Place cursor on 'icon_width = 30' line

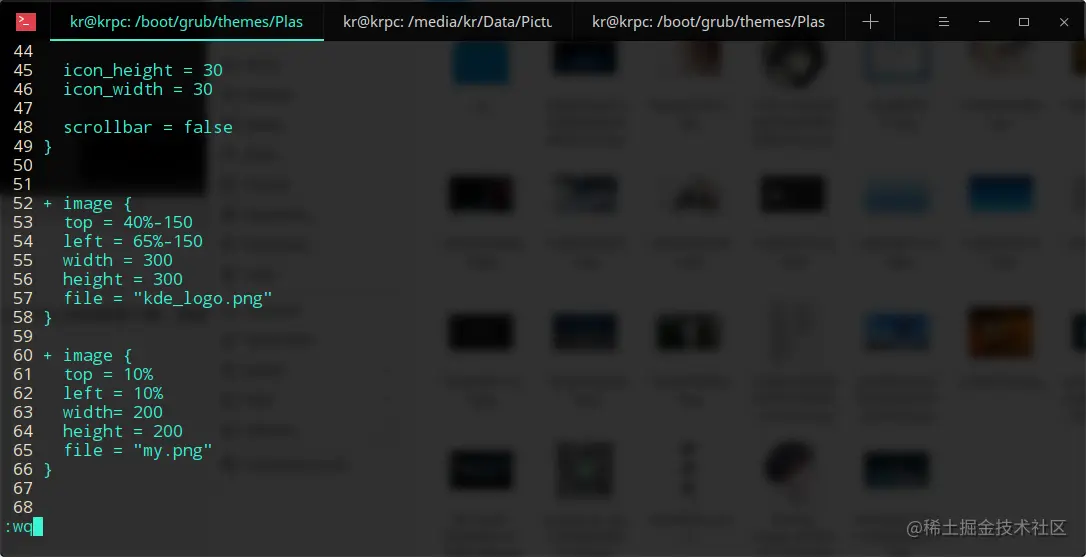[138, 89]
